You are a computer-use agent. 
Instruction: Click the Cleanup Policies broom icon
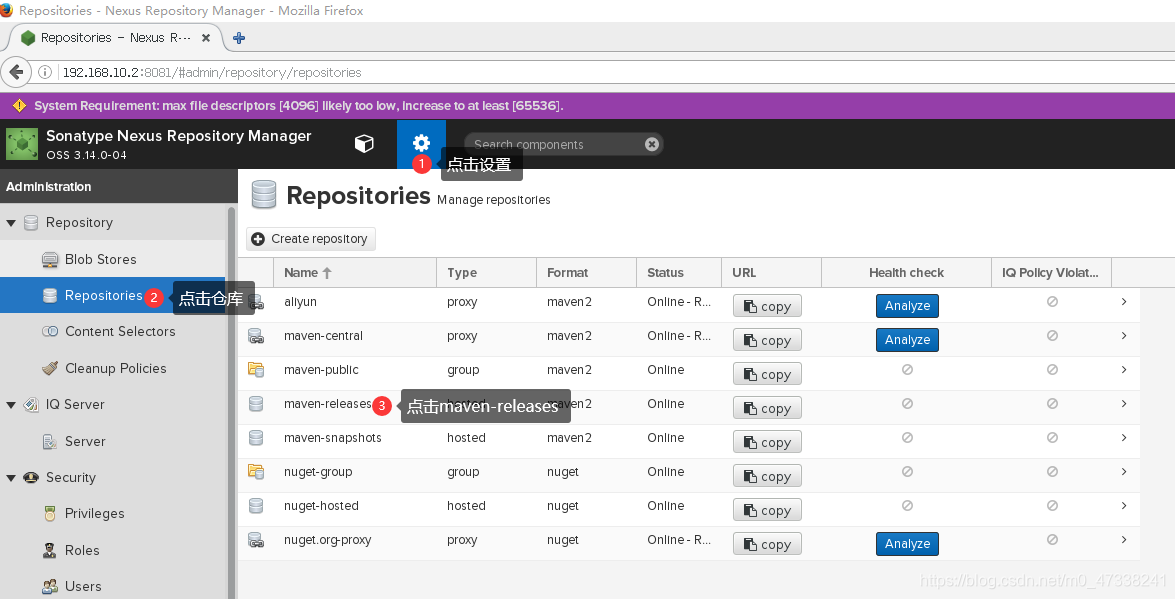pos(50,368)
